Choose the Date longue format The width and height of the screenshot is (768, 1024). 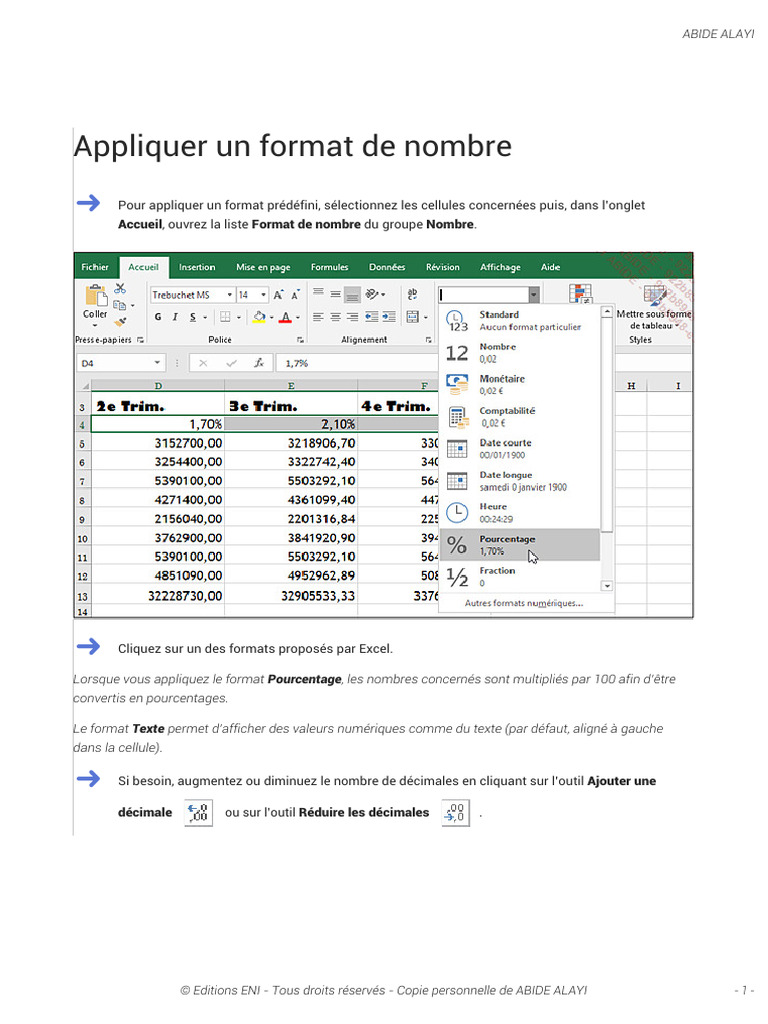click(520, 481)
